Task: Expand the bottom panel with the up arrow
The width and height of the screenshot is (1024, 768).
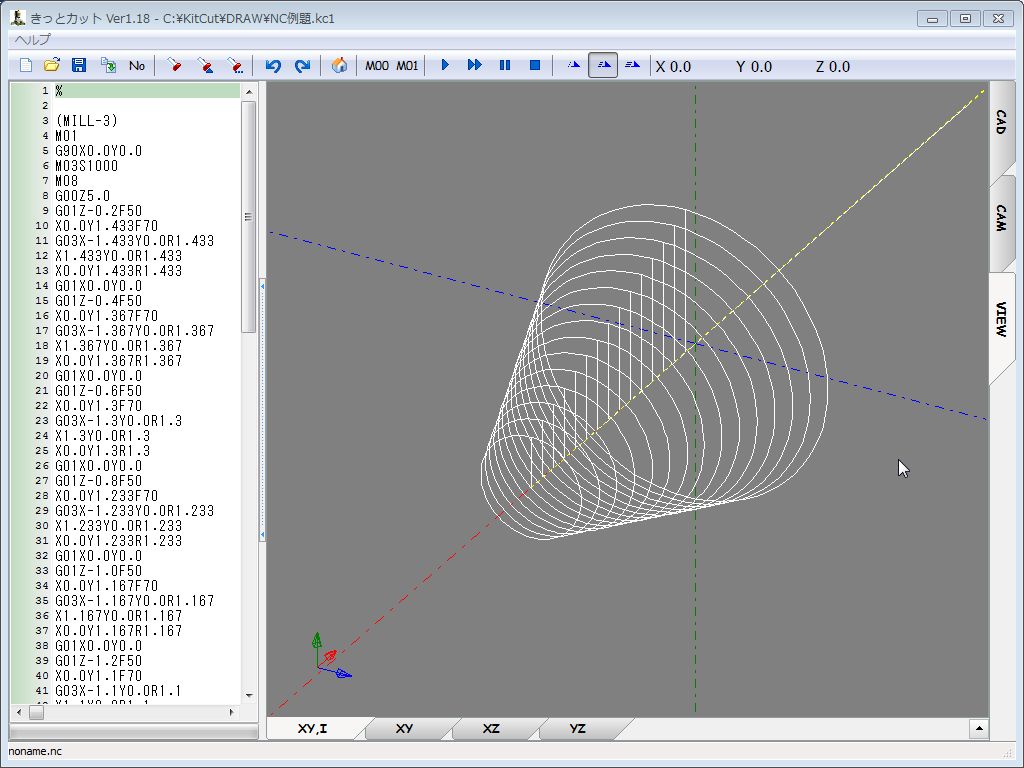Action: pos(979,729)
